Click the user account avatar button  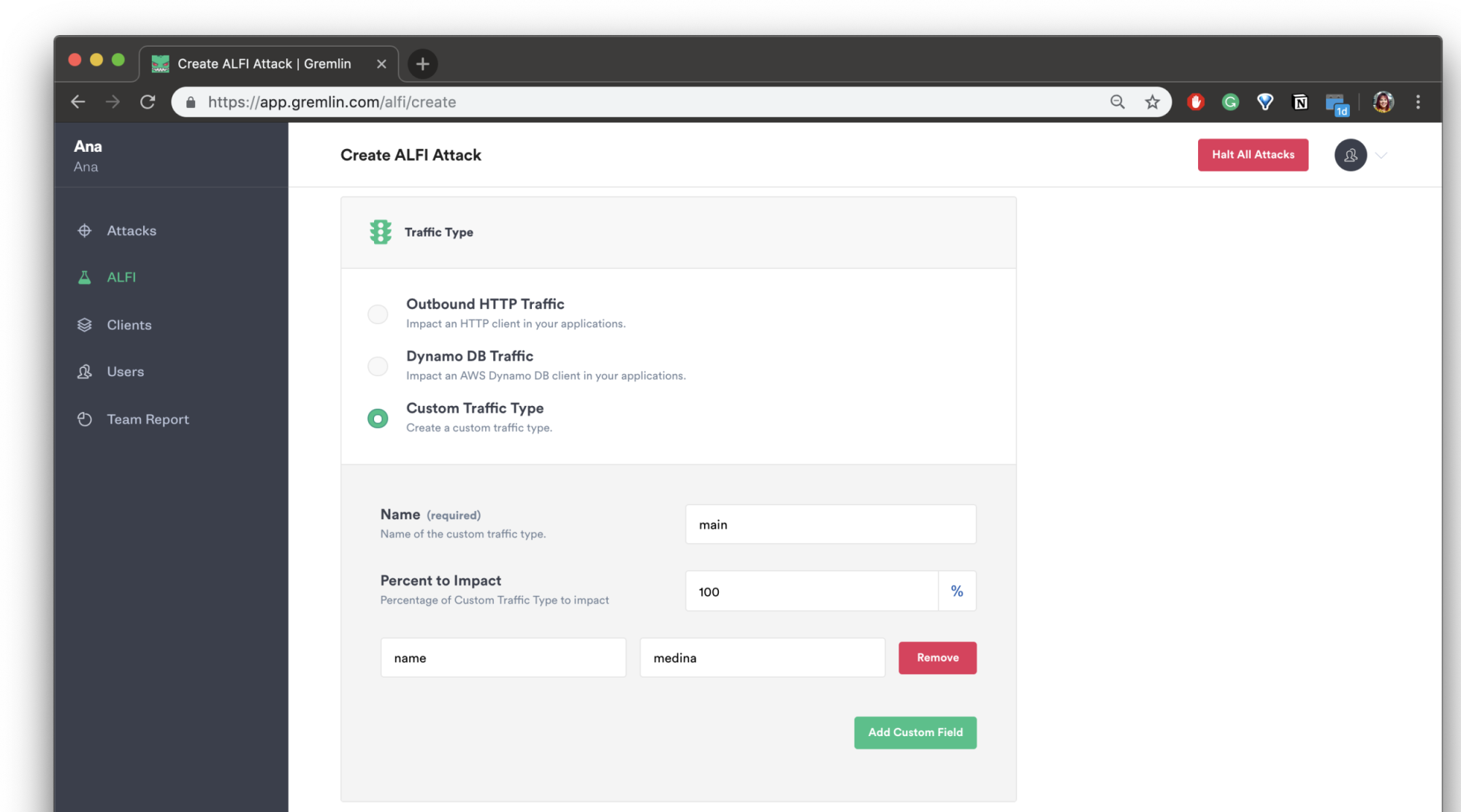point(1351,155)
